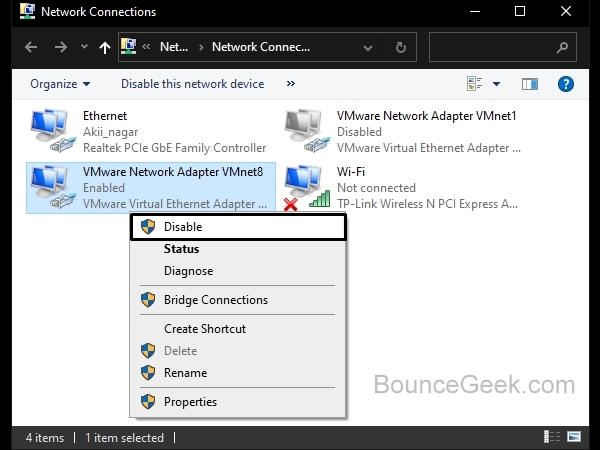
Task: Open the recent locations dropdown arrow
Action: click(84, 47)
